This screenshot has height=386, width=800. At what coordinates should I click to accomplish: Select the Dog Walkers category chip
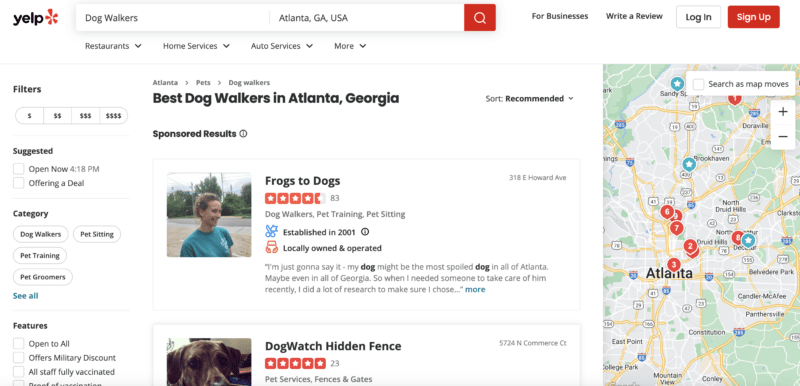tap(40, 235)
